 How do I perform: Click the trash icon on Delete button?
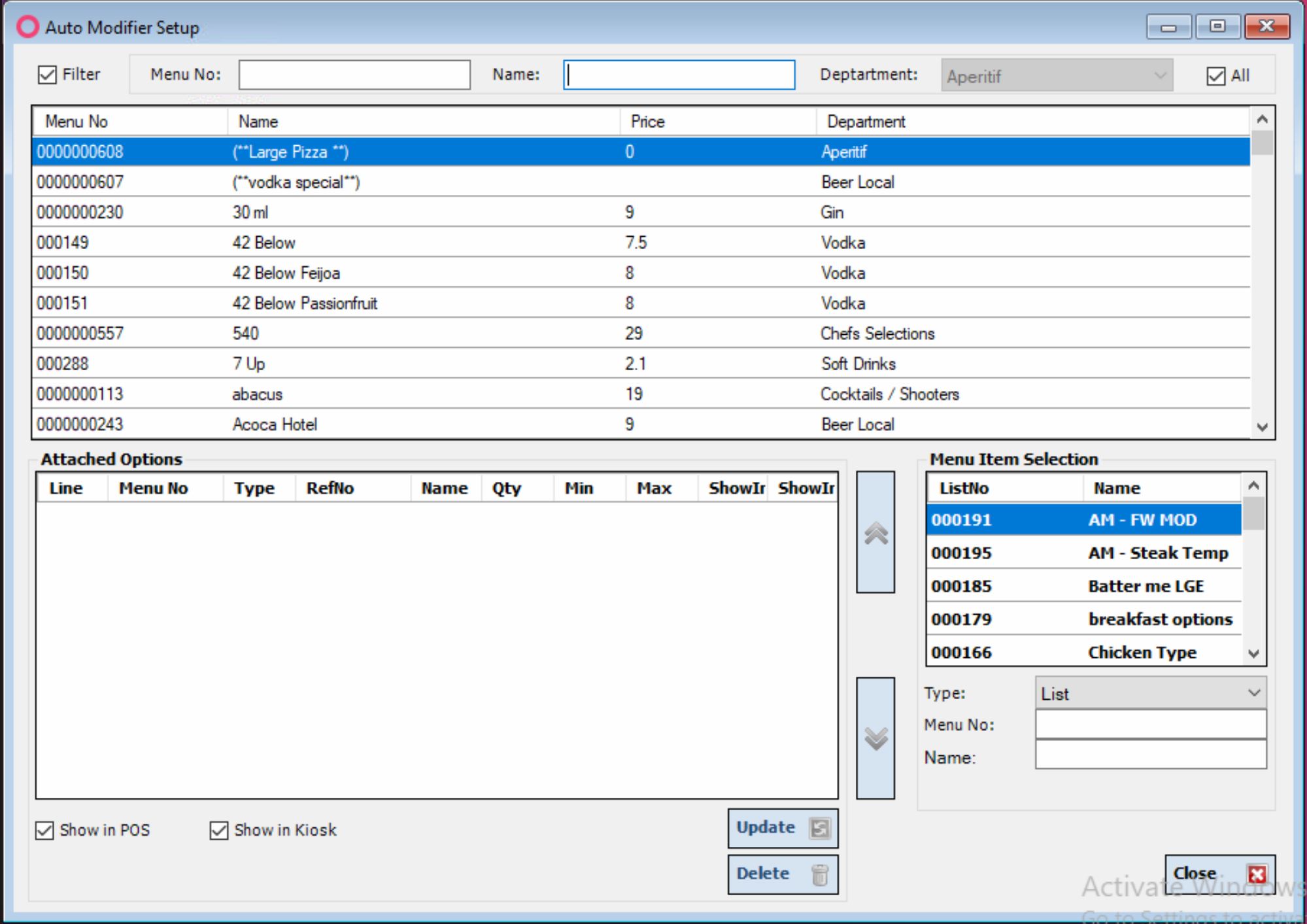click(x=820, y=874)
